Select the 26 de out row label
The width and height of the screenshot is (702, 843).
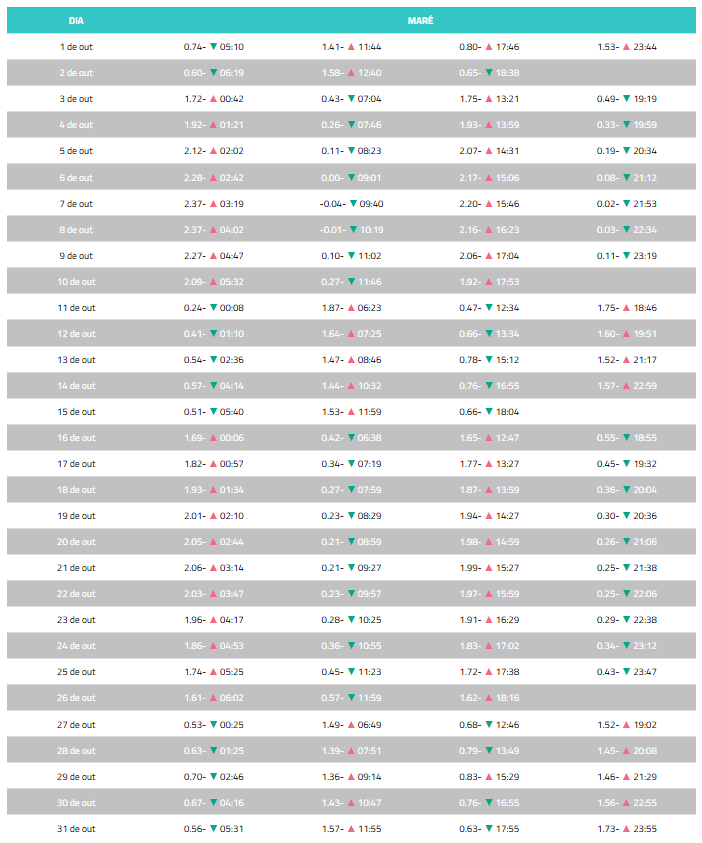tap(76, 698)
